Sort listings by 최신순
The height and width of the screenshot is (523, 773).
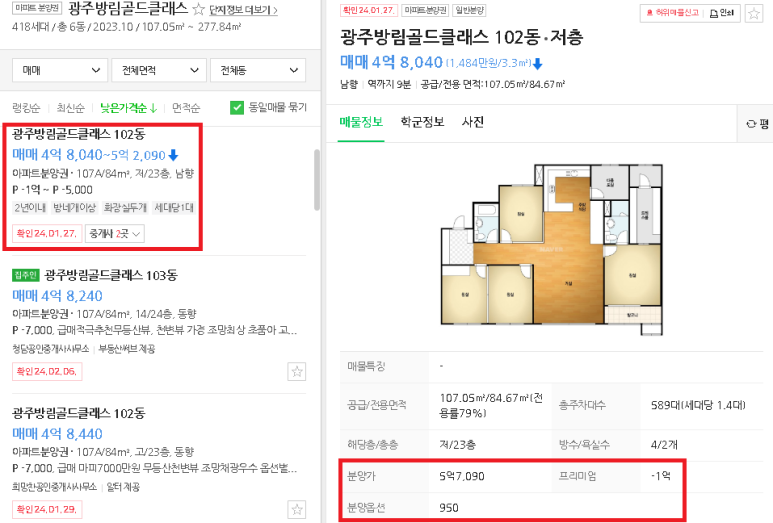[x=70, y=107]
